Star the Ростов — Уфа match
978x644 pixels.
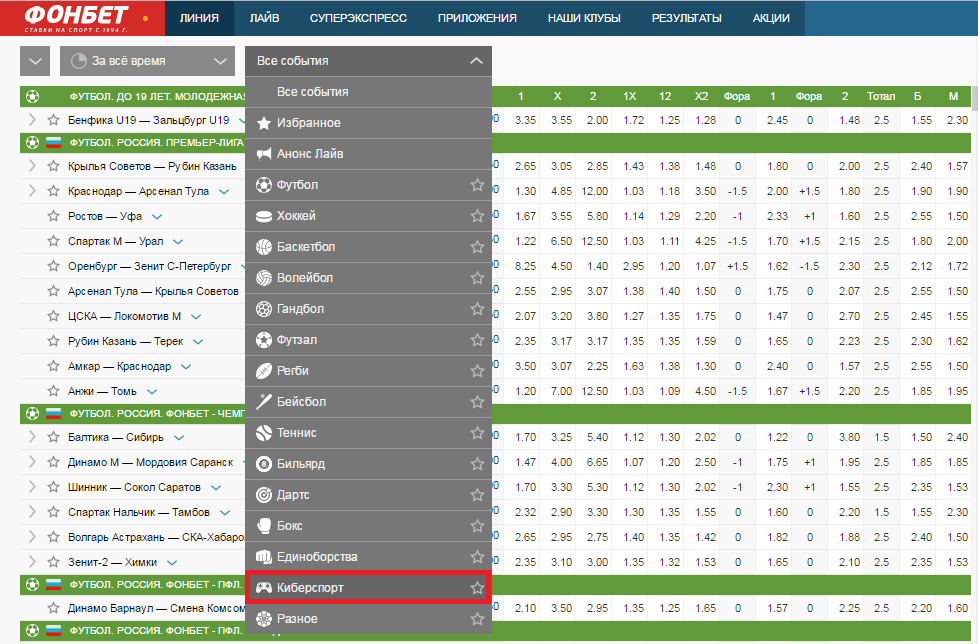pos(54,216)
